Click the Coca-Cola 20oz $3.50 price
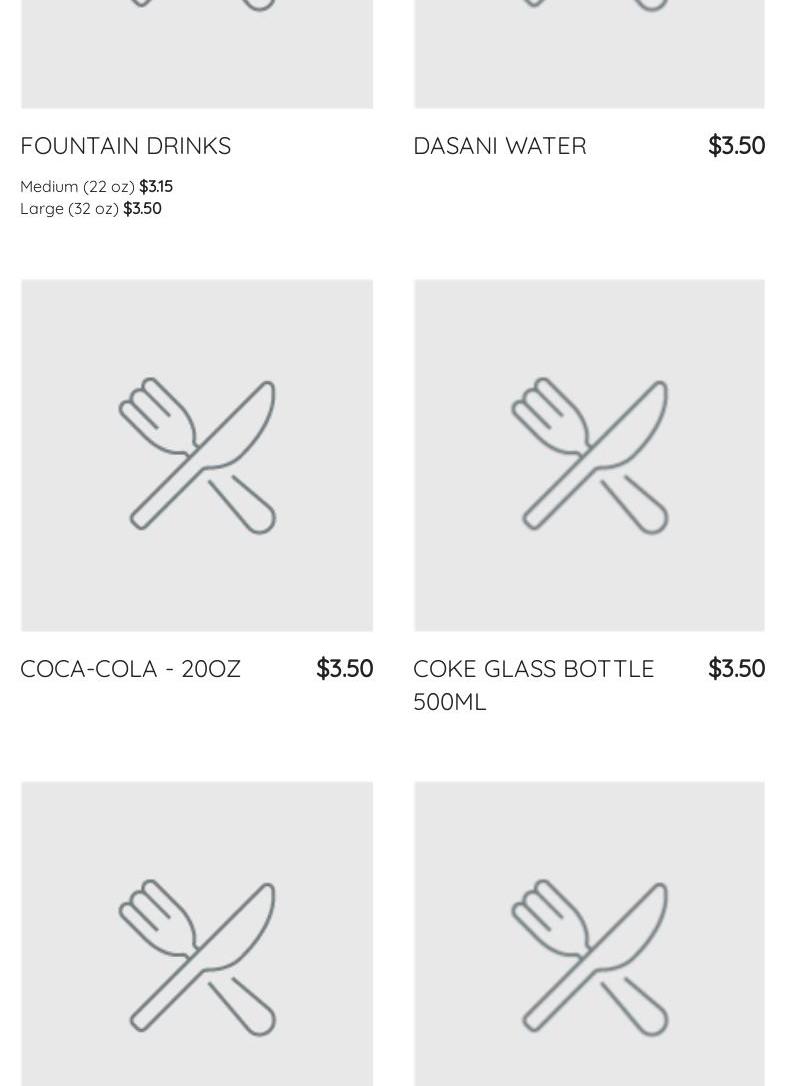This screenshot has width=785, height=1086. click(x=344, y=668)
